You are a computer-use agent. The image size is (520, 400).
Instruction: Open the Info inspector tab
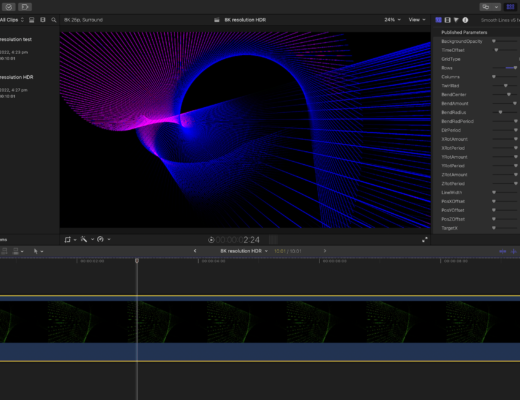(x=465, y=20)
